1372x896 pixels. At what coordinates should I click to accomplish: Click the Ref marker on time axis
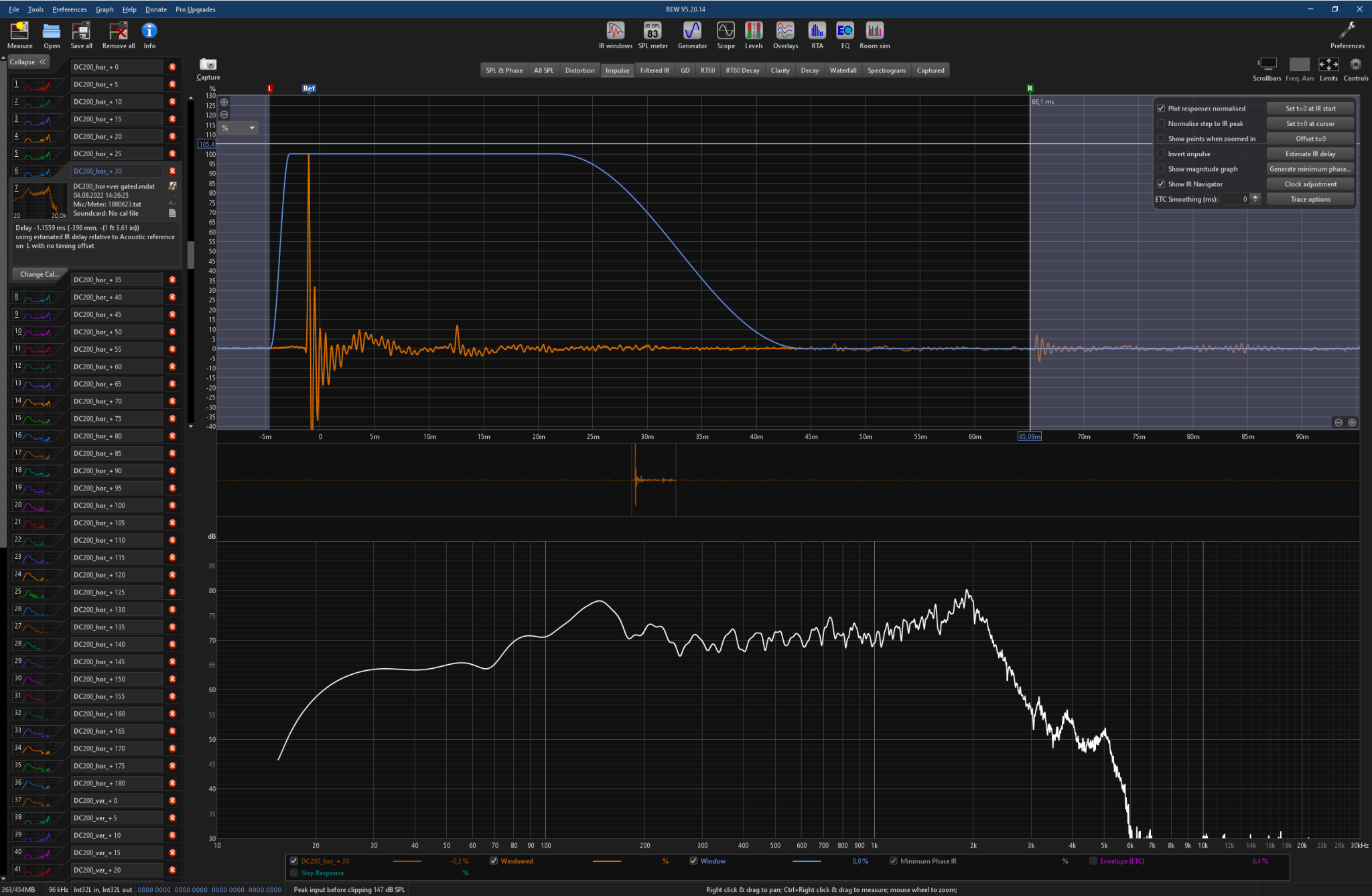pyautogui.click(x=309, y=88)
